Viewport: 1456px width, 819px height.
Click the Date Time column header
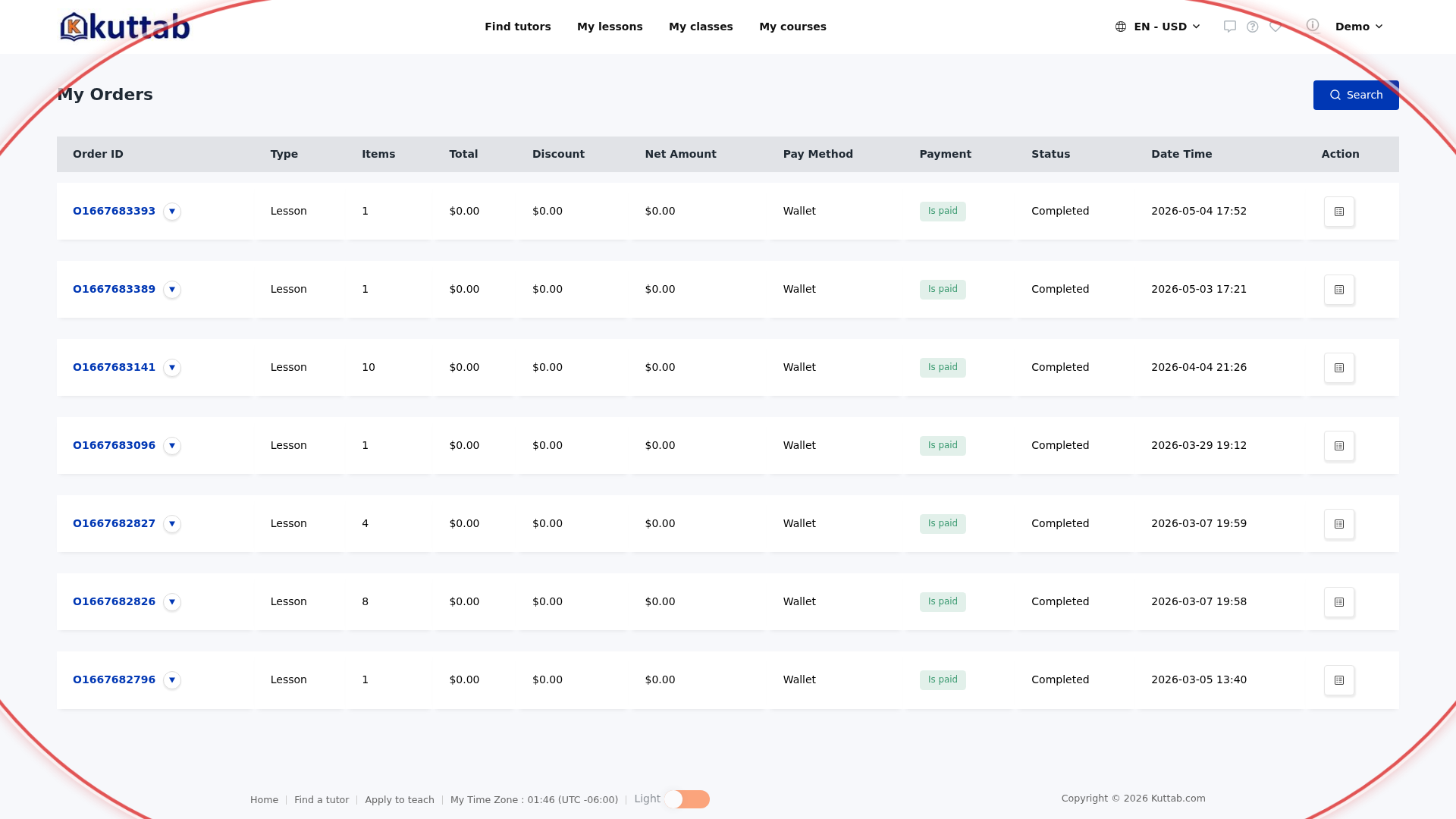click(1181, 154)
